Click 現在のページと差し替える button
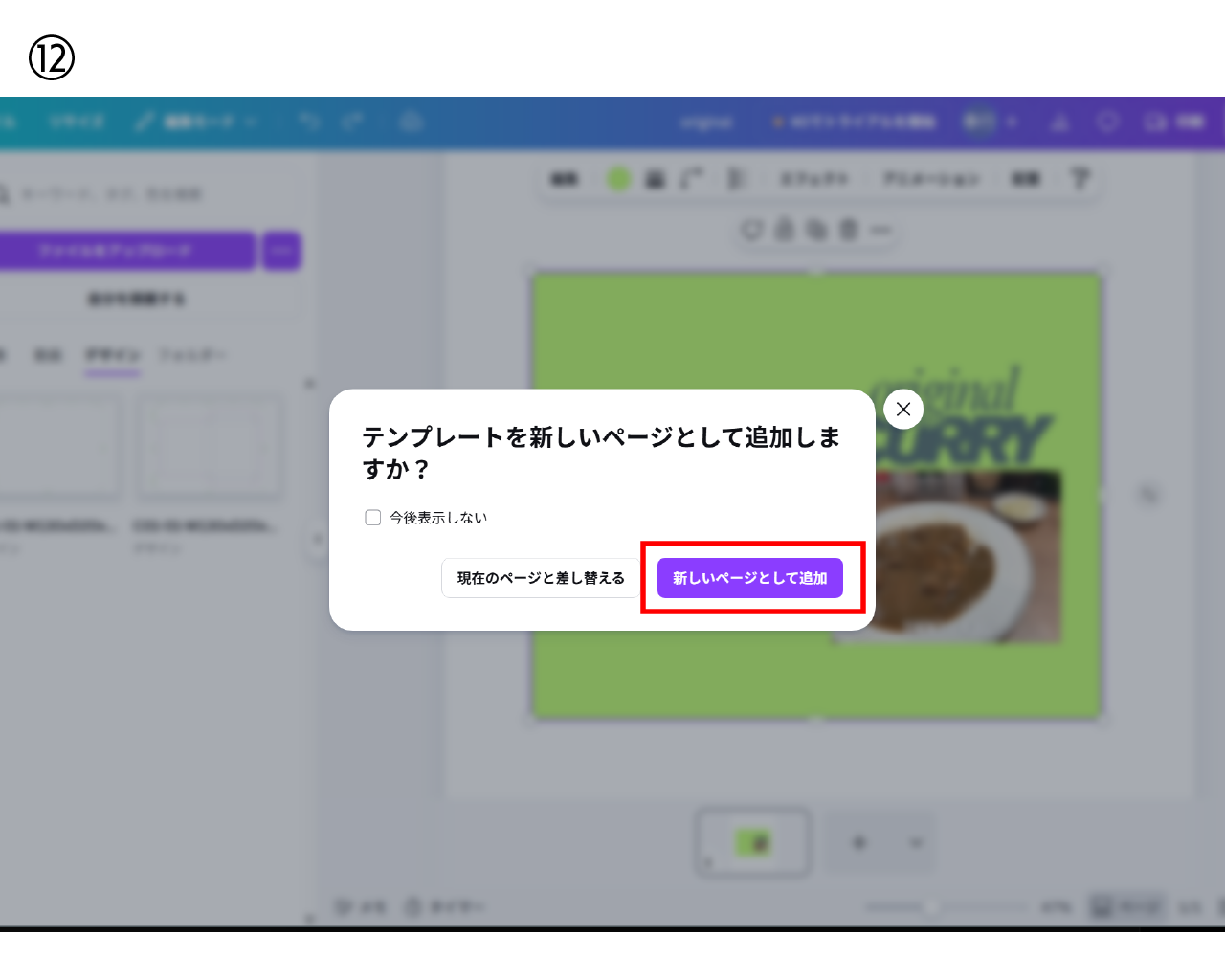Screen dimensions: 1225x980 pyautogui.click(x=541, y=578)
